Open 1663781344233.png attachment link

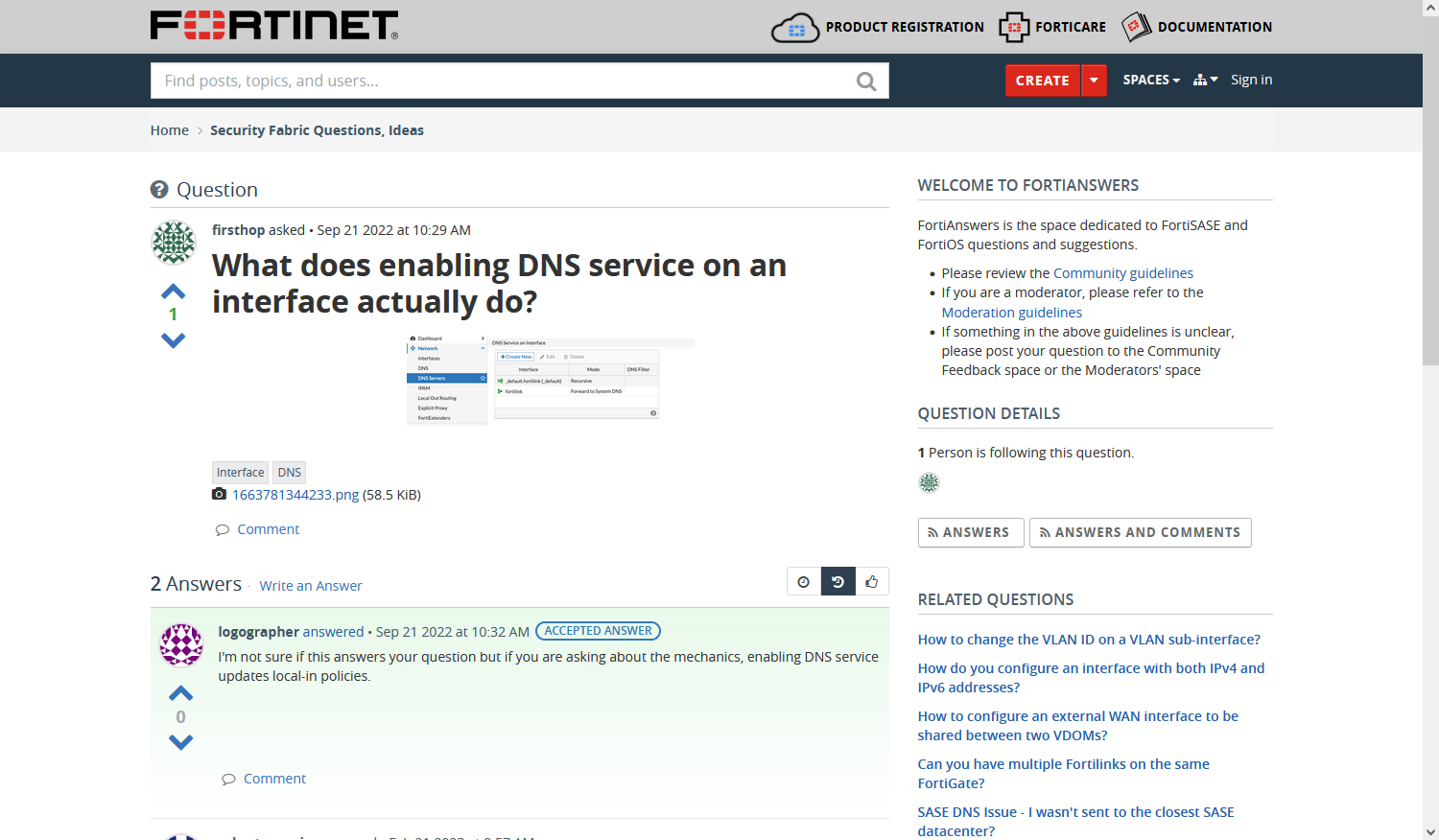[295, 495]
